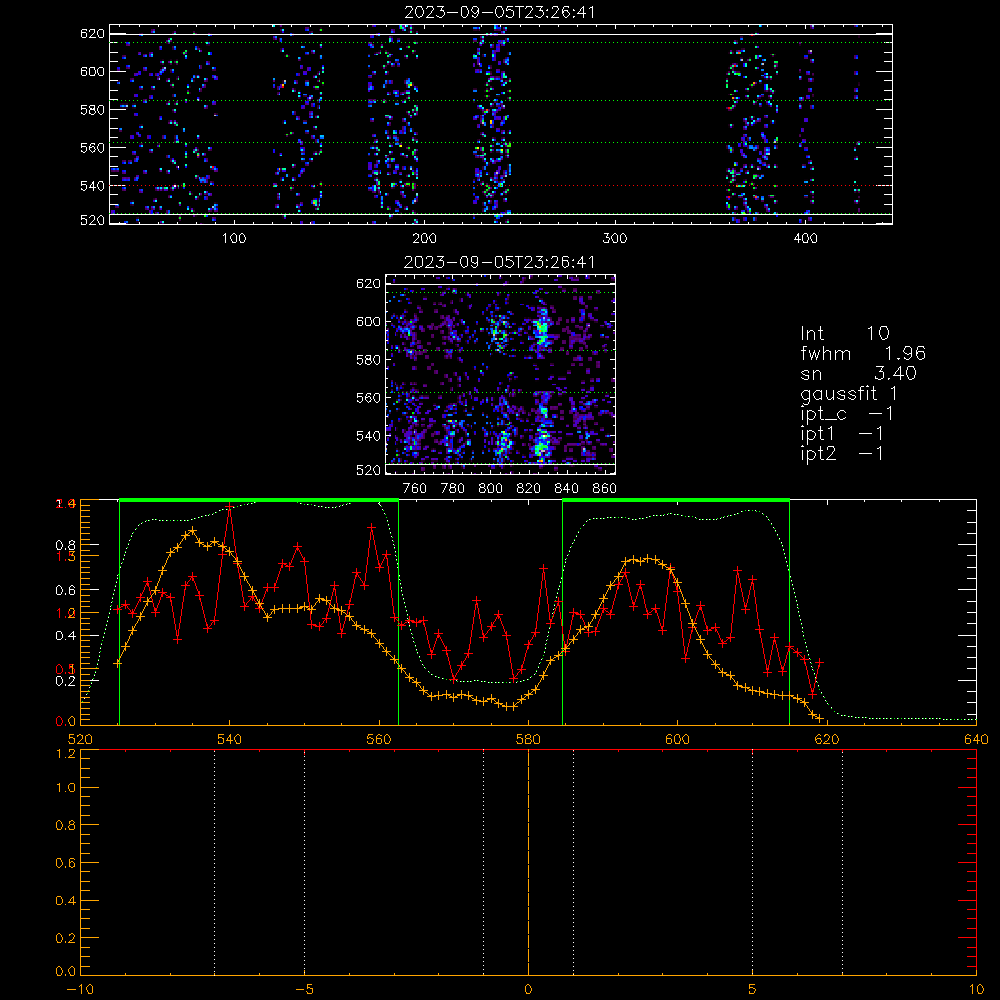1000x1000 pixels.
Task: Click x-axis label 760 on middle image
Action: tap(415, 489)
